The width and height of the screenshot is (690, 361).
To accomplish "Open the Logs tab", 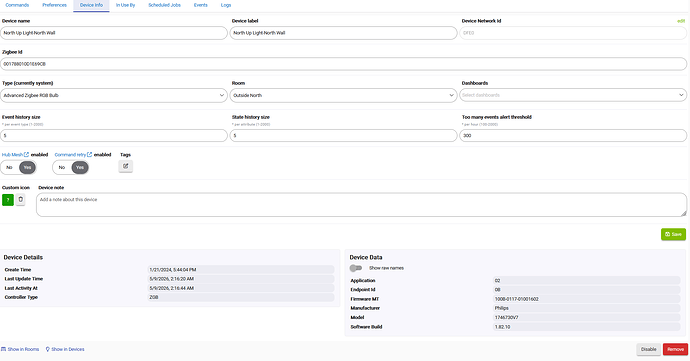I will point(226,5).
